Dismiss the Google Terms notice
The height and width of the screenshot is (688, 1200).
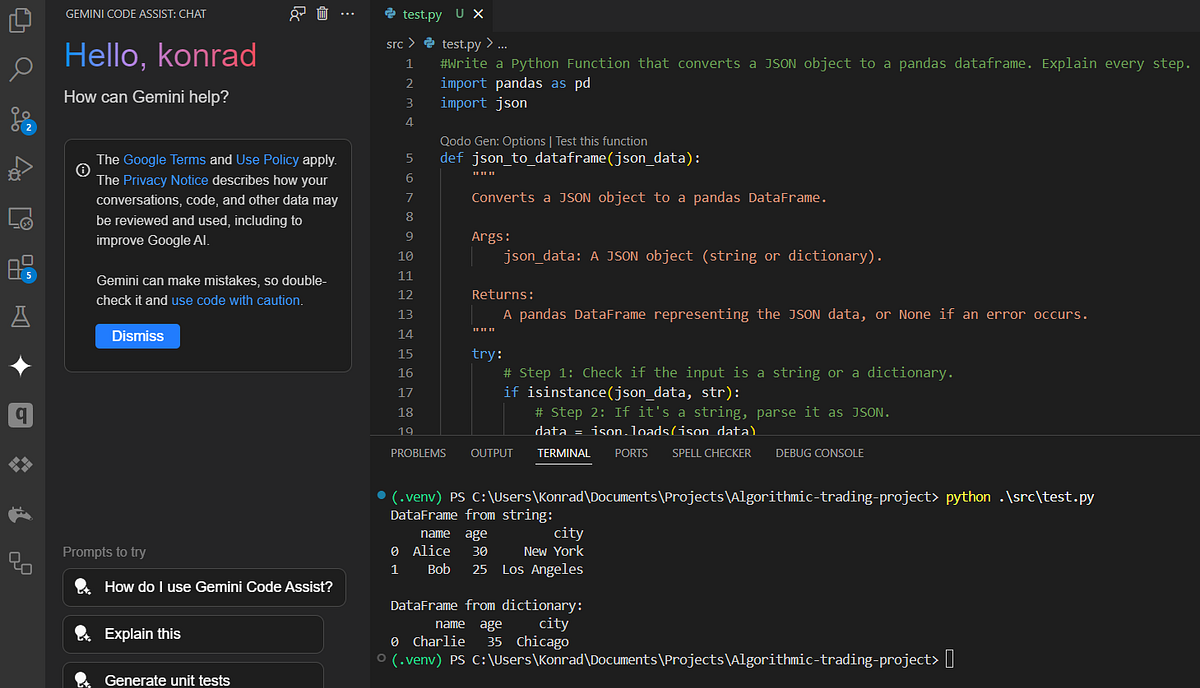coord(137,335)
